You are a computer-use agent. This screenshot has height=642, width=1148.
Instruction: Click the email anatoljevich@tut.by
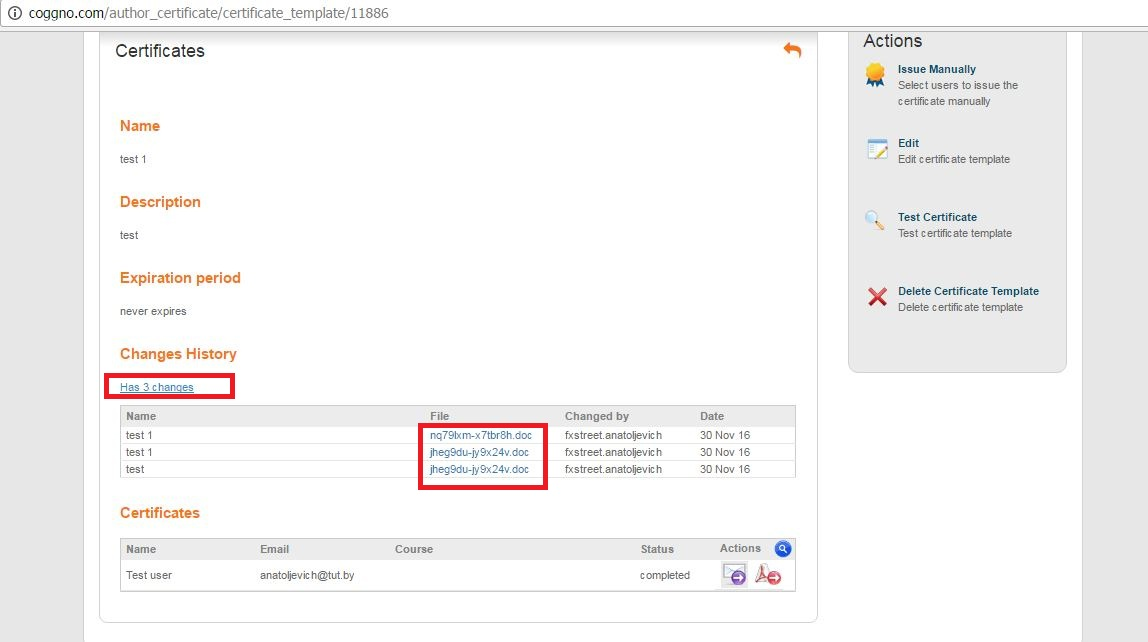click(x=307, y=575)
